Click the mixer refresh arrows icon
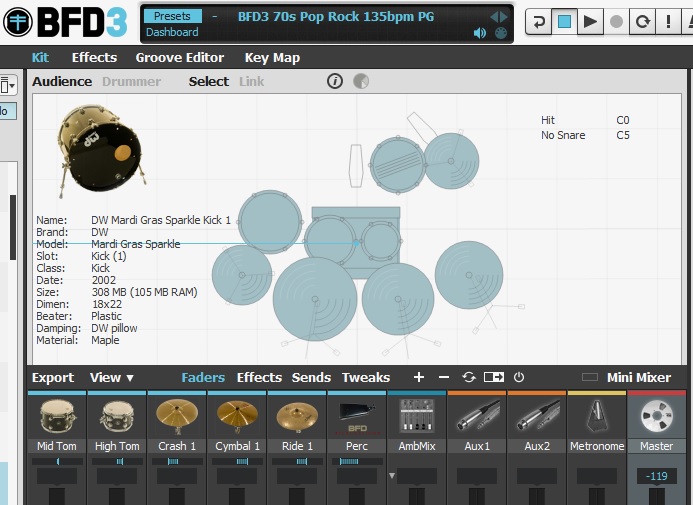 [469, 377]
